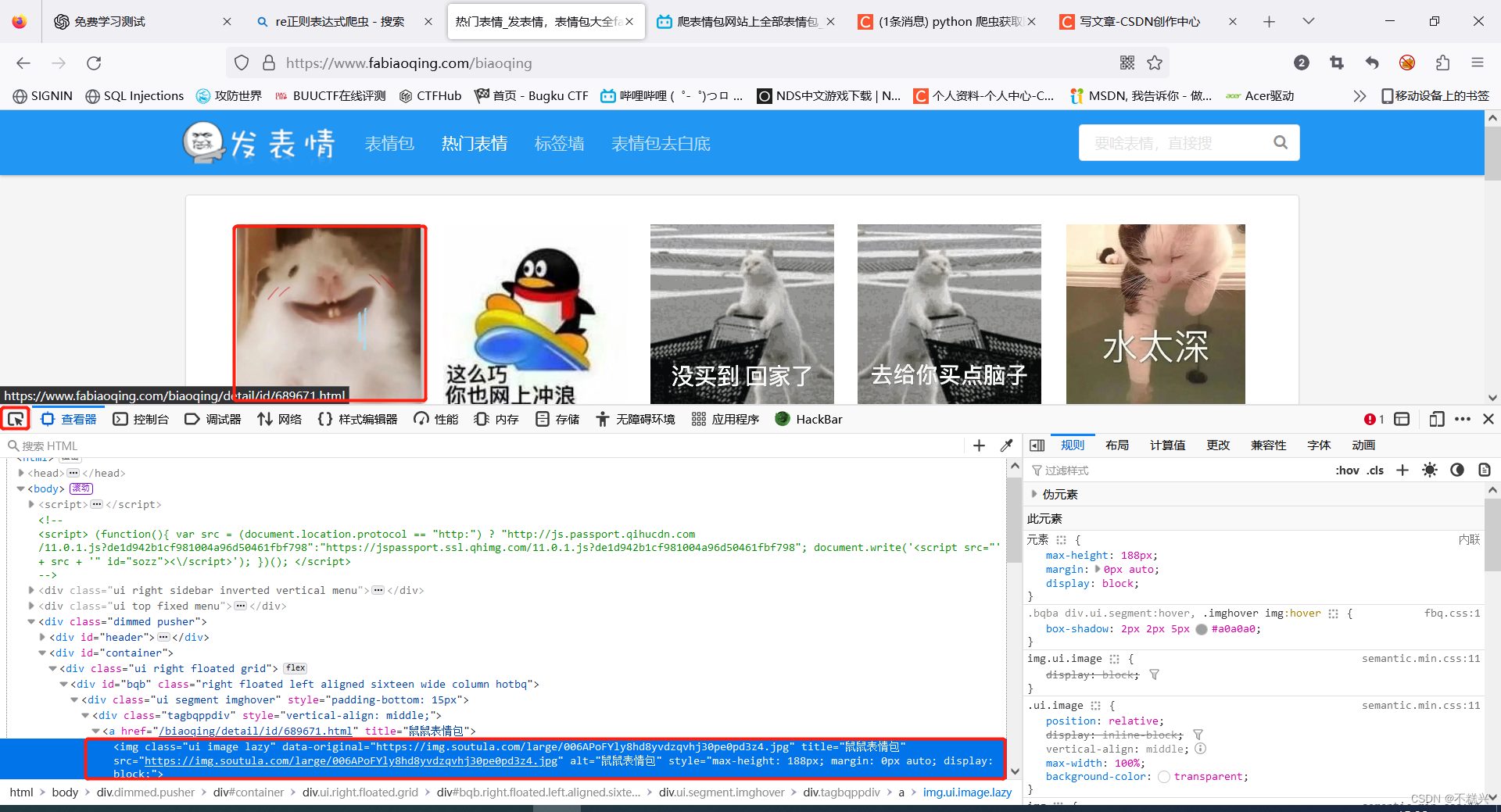Expand the head element node

(21, 473)
